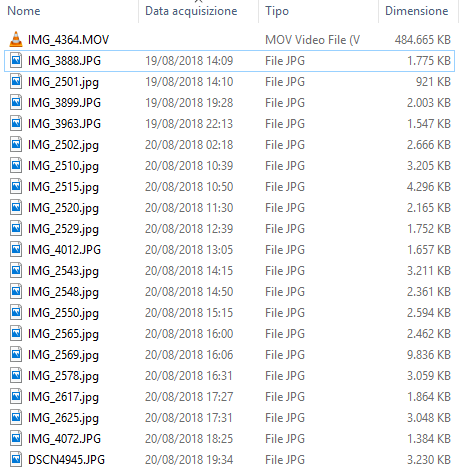Sort by the Dimensione column header

(x=416, y=11)
